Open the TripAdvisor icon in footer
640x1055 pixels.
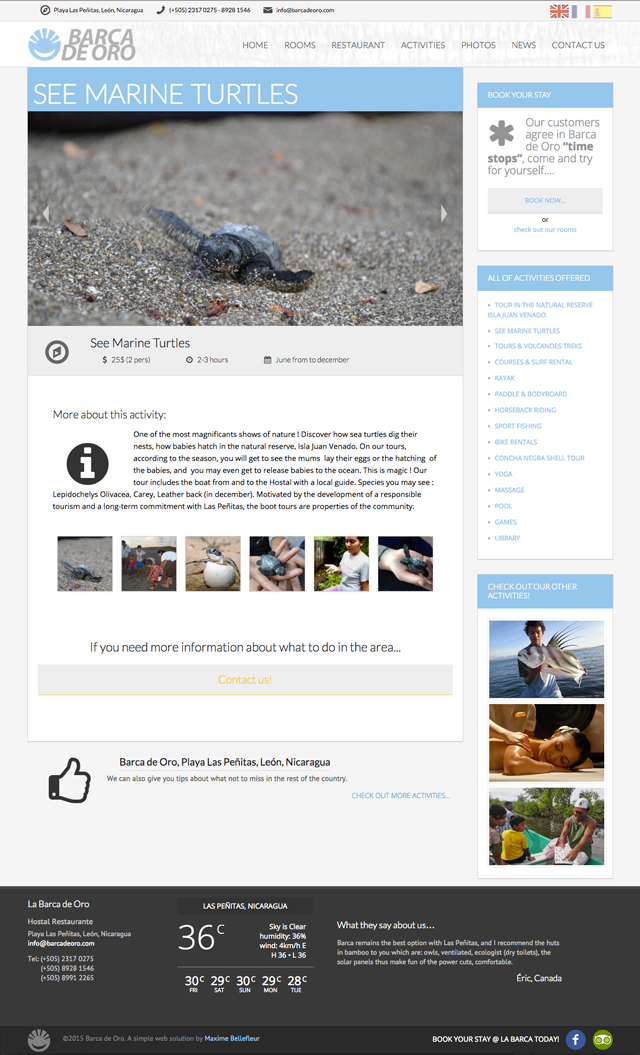coord(602,1040)
